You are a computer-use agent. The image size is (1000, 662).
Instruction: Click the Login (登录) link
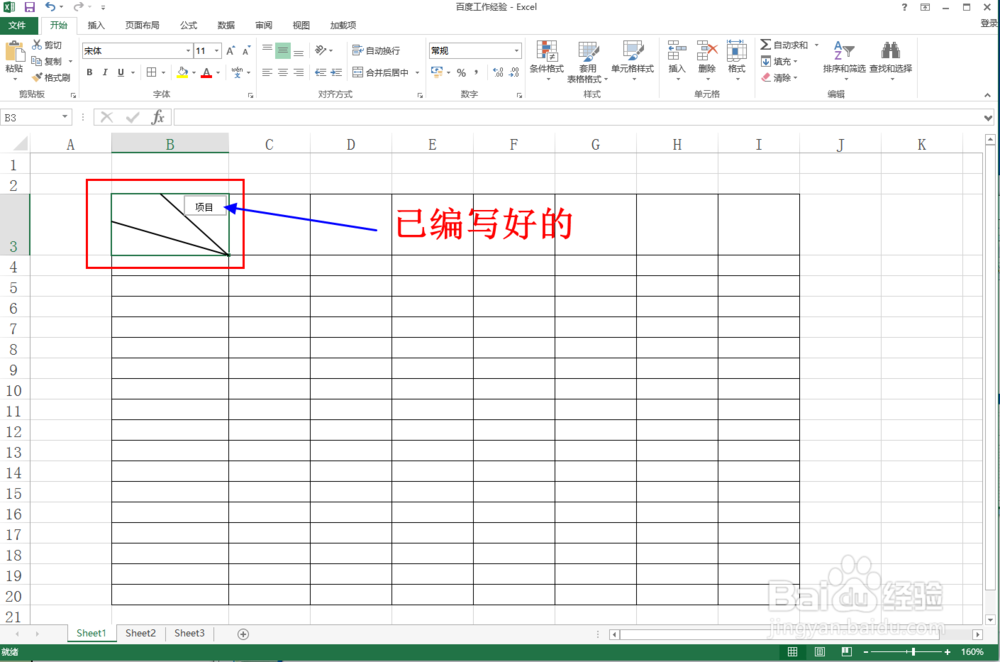point(989,23)
